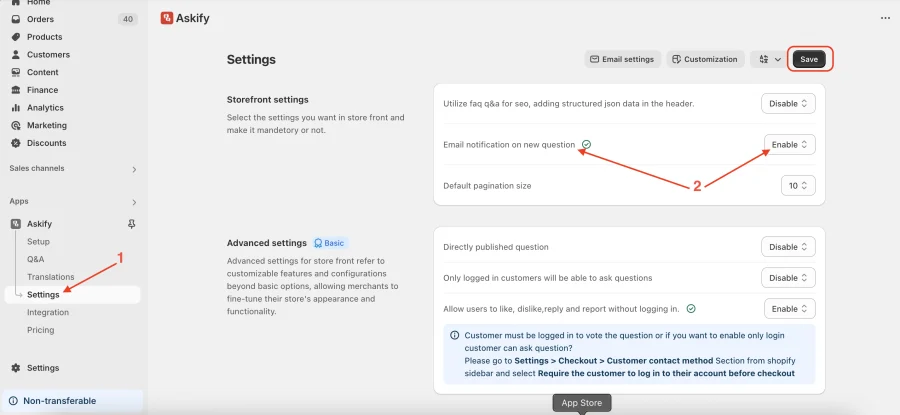Viewport: 900px width, 415px height.
Task: Open Discounts in the sidebar
Action: tap(46, 143)
